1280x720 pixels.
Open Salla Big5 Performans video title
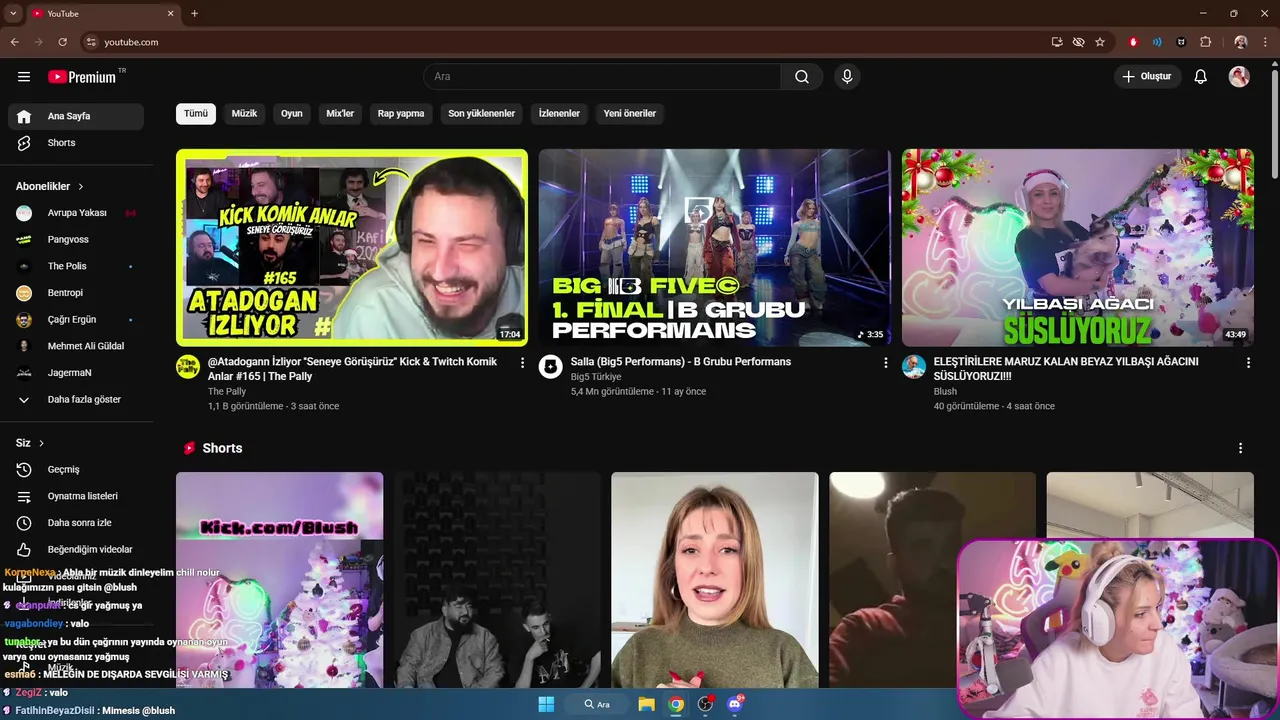tap(681, 362)
